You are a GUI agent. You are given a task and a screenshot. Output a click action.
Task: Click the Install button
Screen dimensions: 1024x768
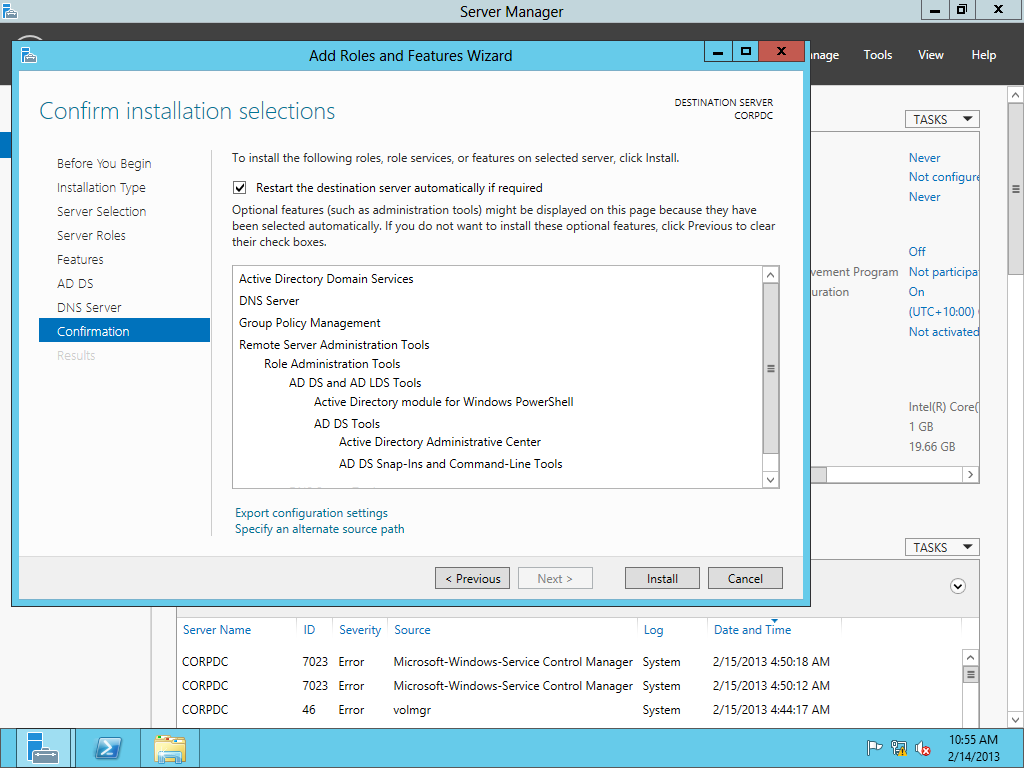click(662, 578)
